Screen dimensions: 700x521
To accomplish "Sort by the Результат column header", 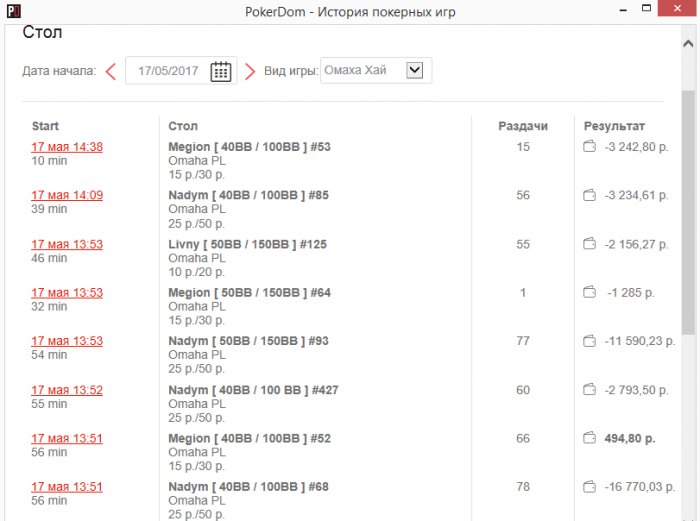I will click(x=614, y=126).
